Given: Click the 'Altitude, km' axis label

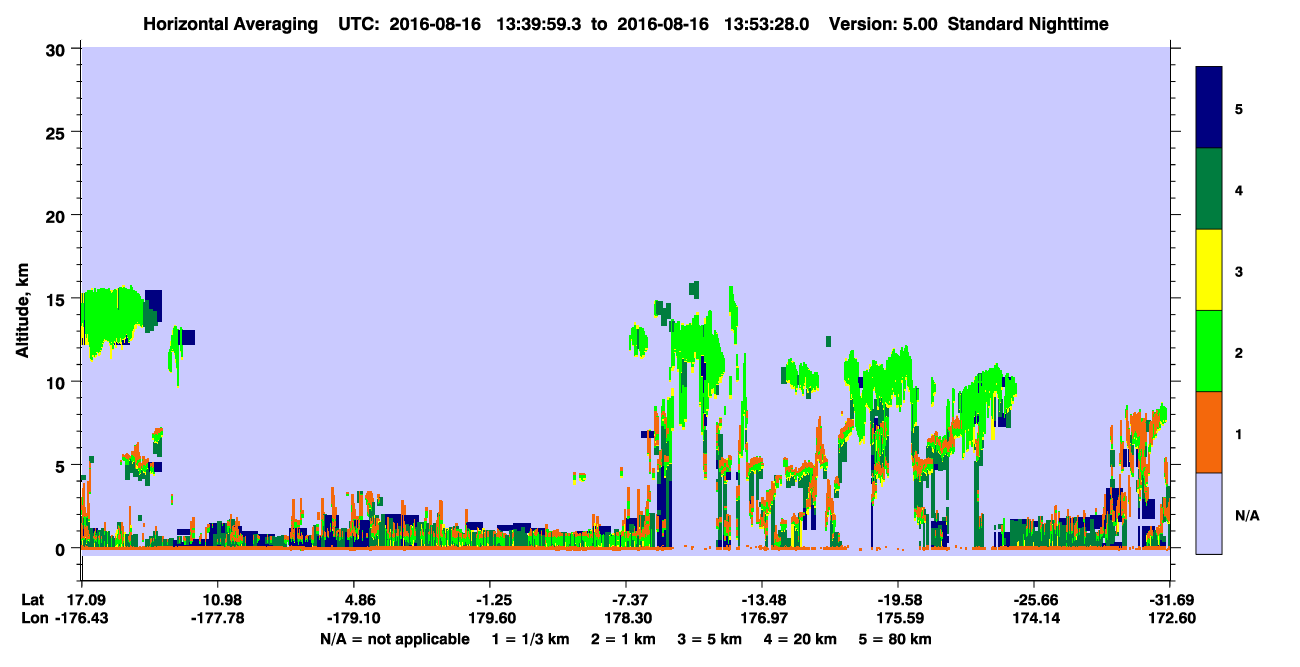Looking at the screenshot, I should click(x=22, y=312).
